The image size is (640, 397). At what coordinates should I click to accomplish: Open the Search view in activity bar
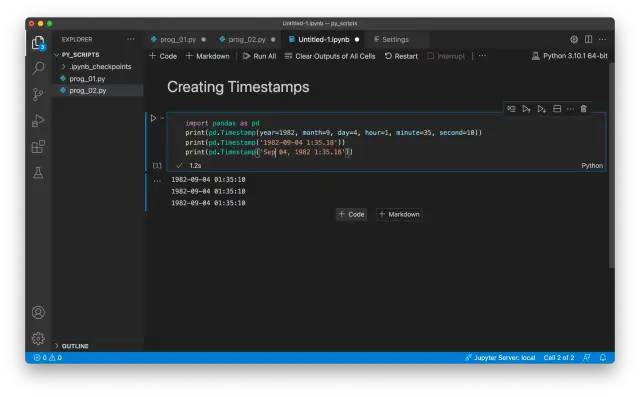[x=38, y=68]
